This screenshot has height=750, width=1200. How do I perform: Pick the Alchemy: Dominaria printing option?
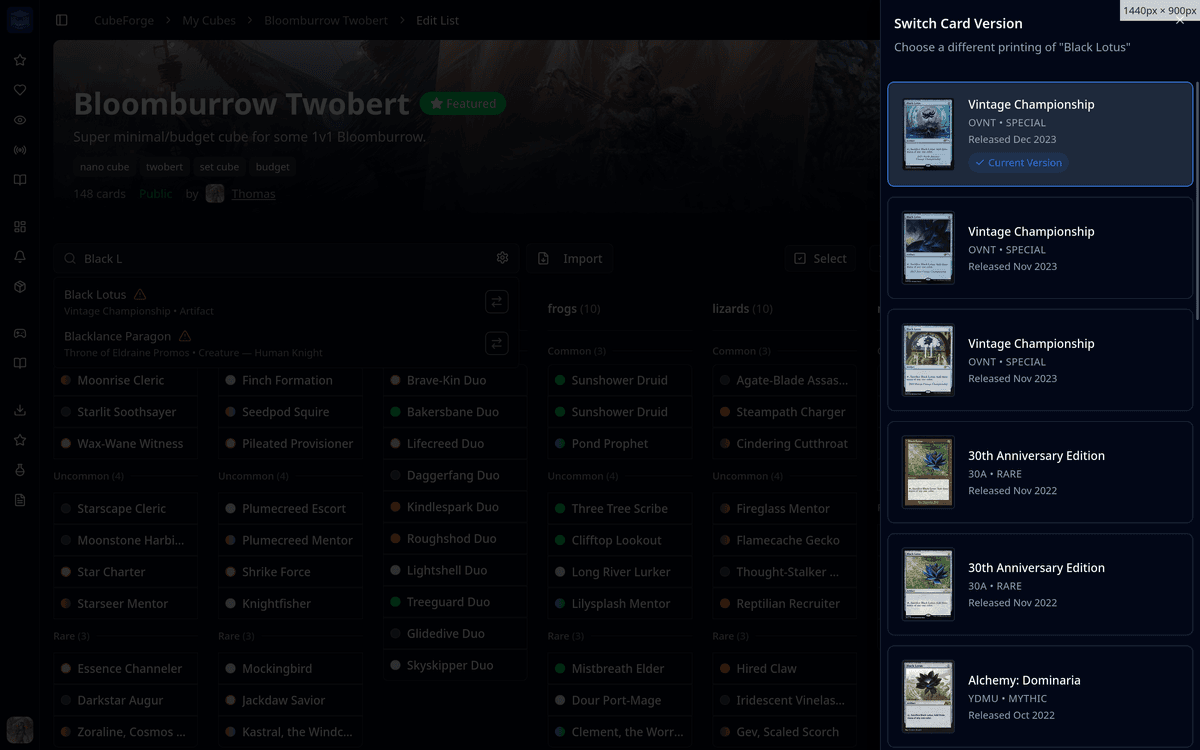(1040, 697)
